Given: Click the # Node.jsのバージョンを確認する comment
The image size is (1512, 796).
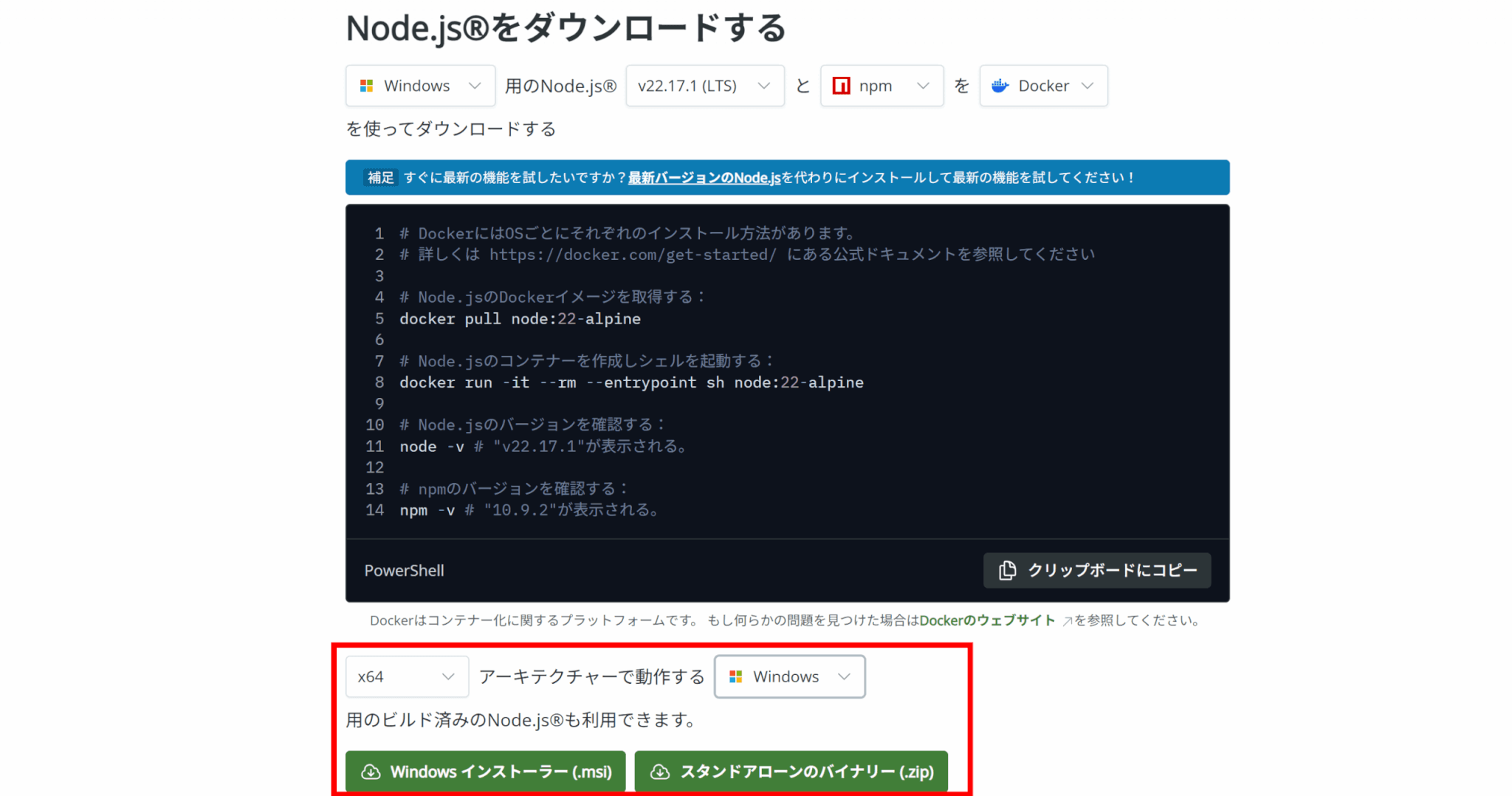Looking at the screenshot, I should coord(533,425).
